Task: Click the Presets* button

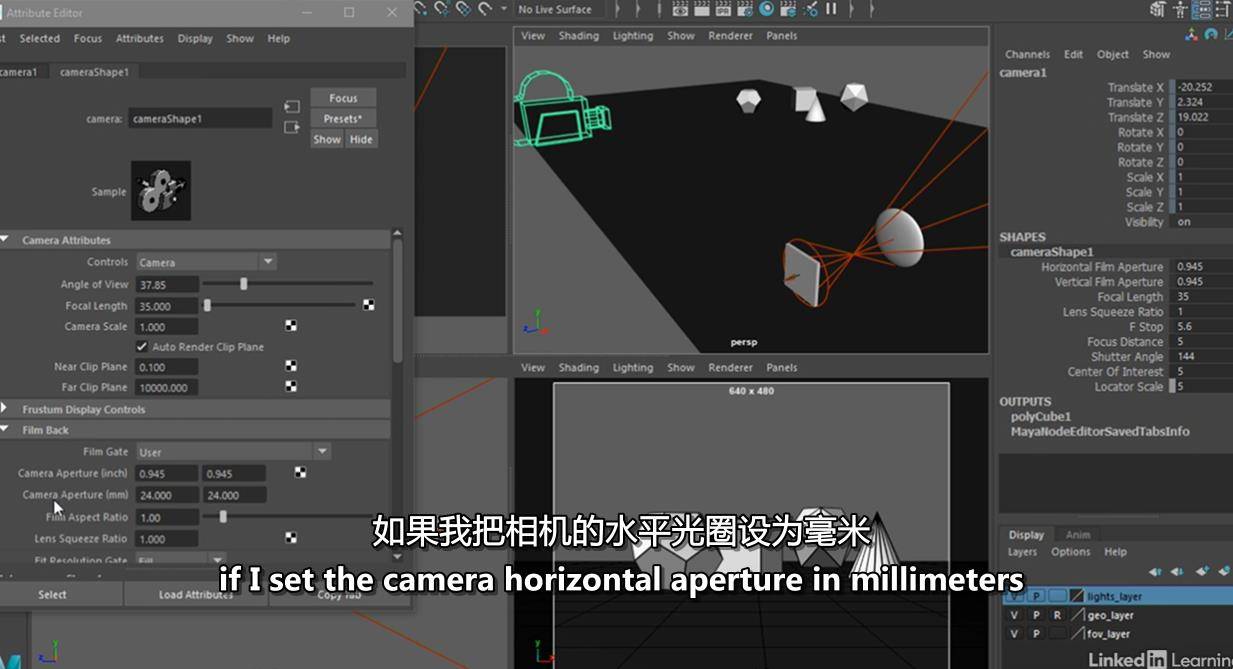Action: point(343,118)
